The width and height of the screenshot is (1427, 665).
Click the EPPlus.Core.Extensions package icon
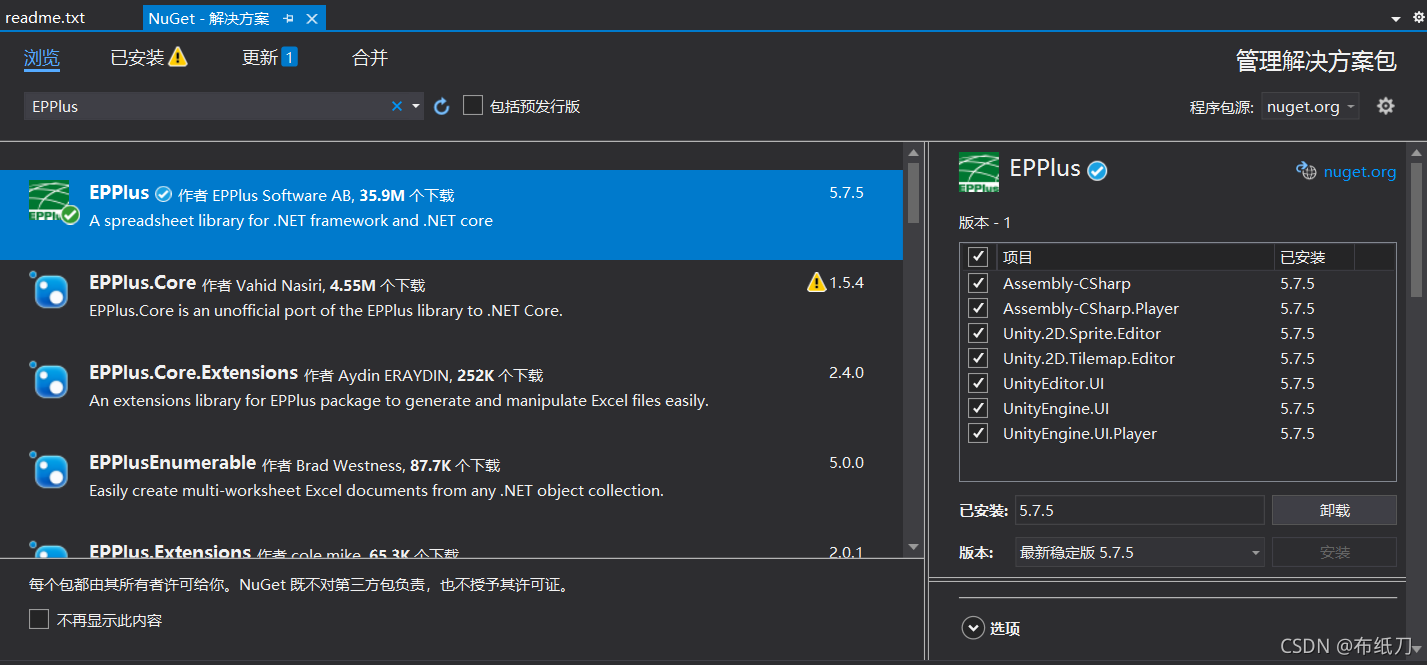click(50, 380)
